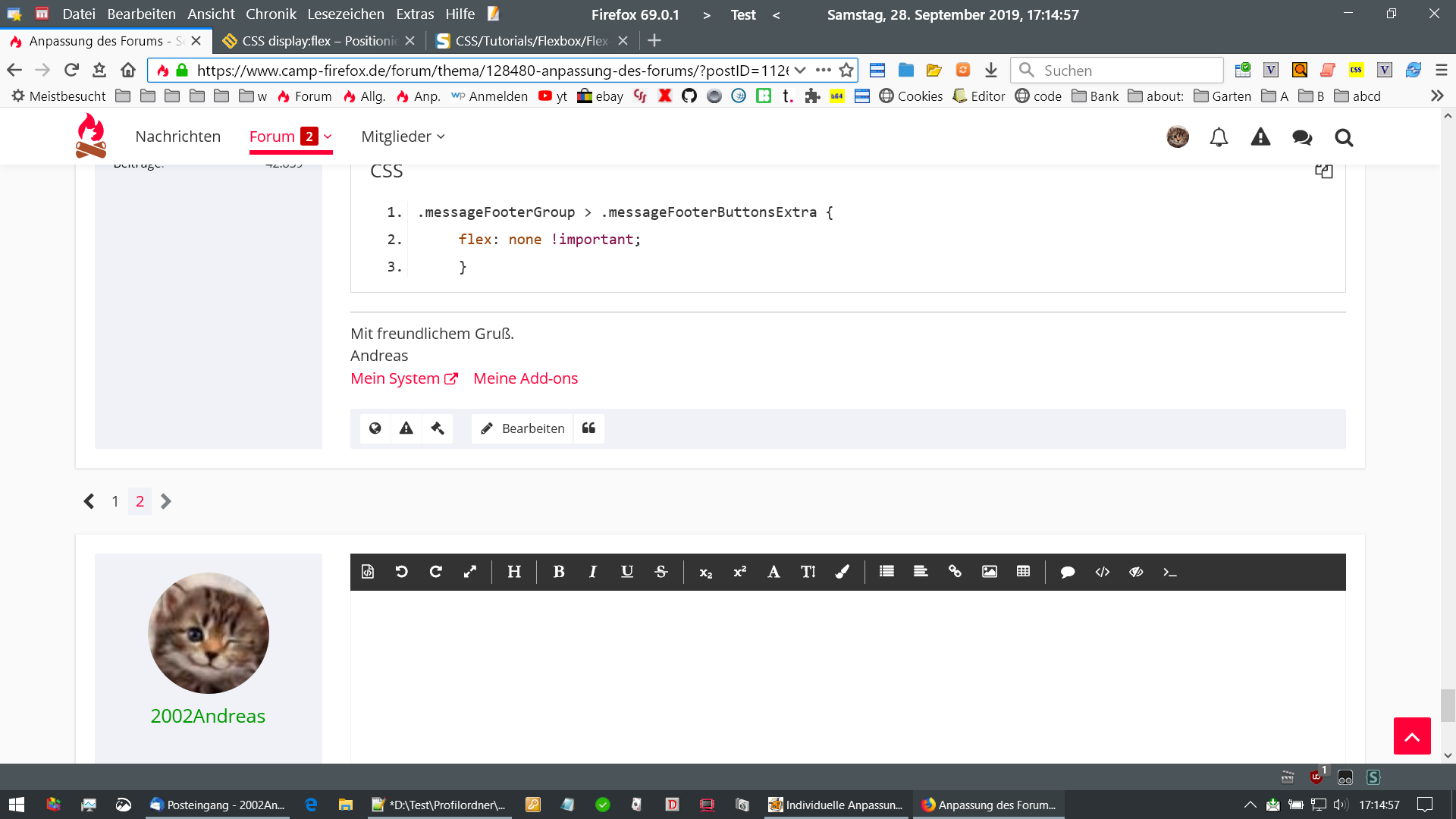
Task: Toggle strikethrough formatting in editor
Action: (661, 572)
